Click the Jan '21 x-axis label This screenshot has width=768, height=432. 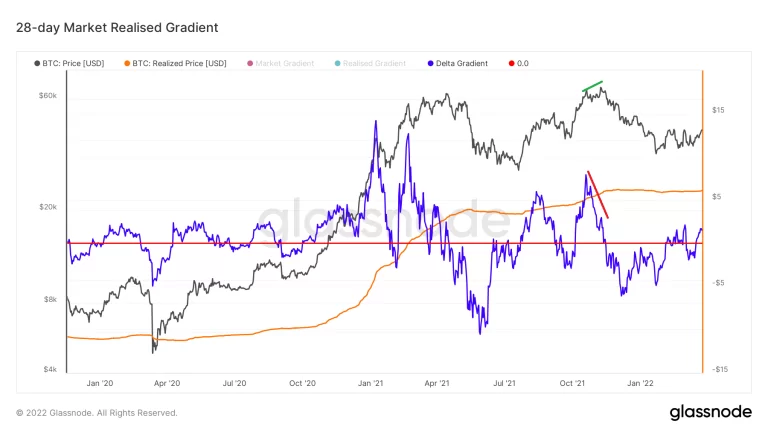tap(370, 383)
